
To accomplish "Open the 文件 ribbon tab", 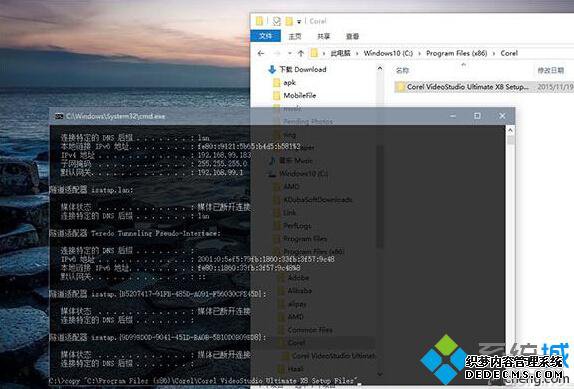I will pos(266,36).
